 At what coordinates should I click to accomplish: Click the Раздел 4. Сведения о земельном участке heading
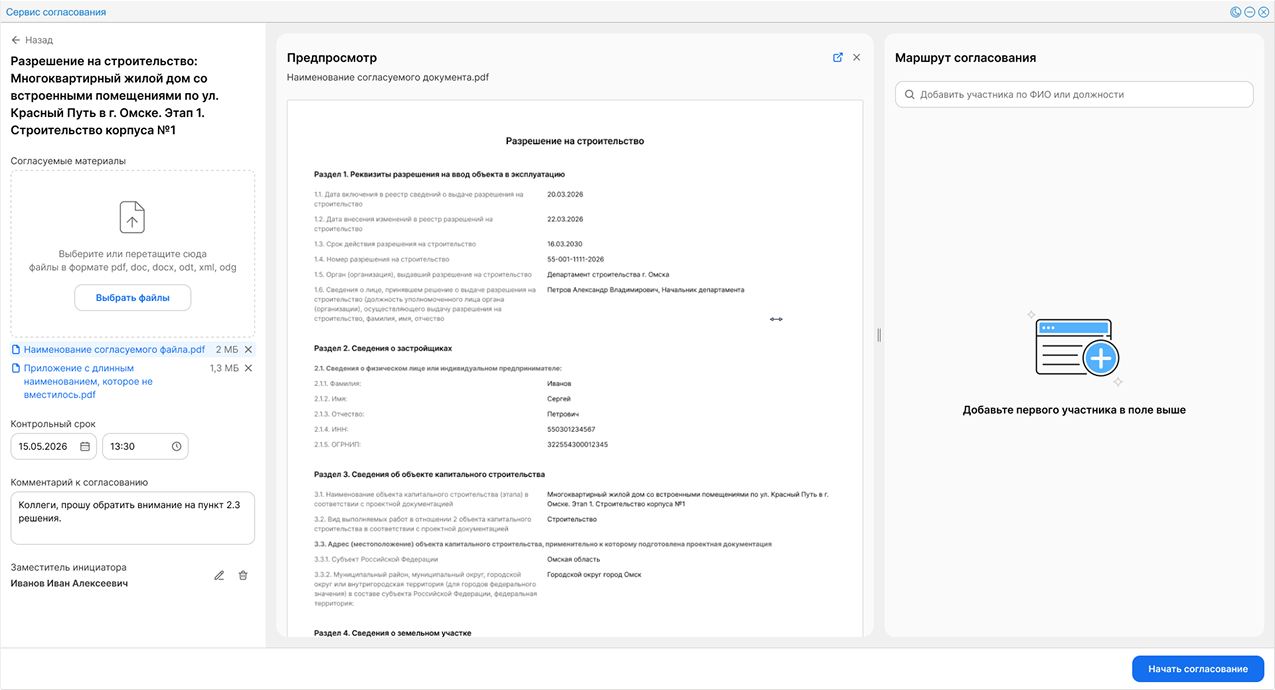[392, 633]
